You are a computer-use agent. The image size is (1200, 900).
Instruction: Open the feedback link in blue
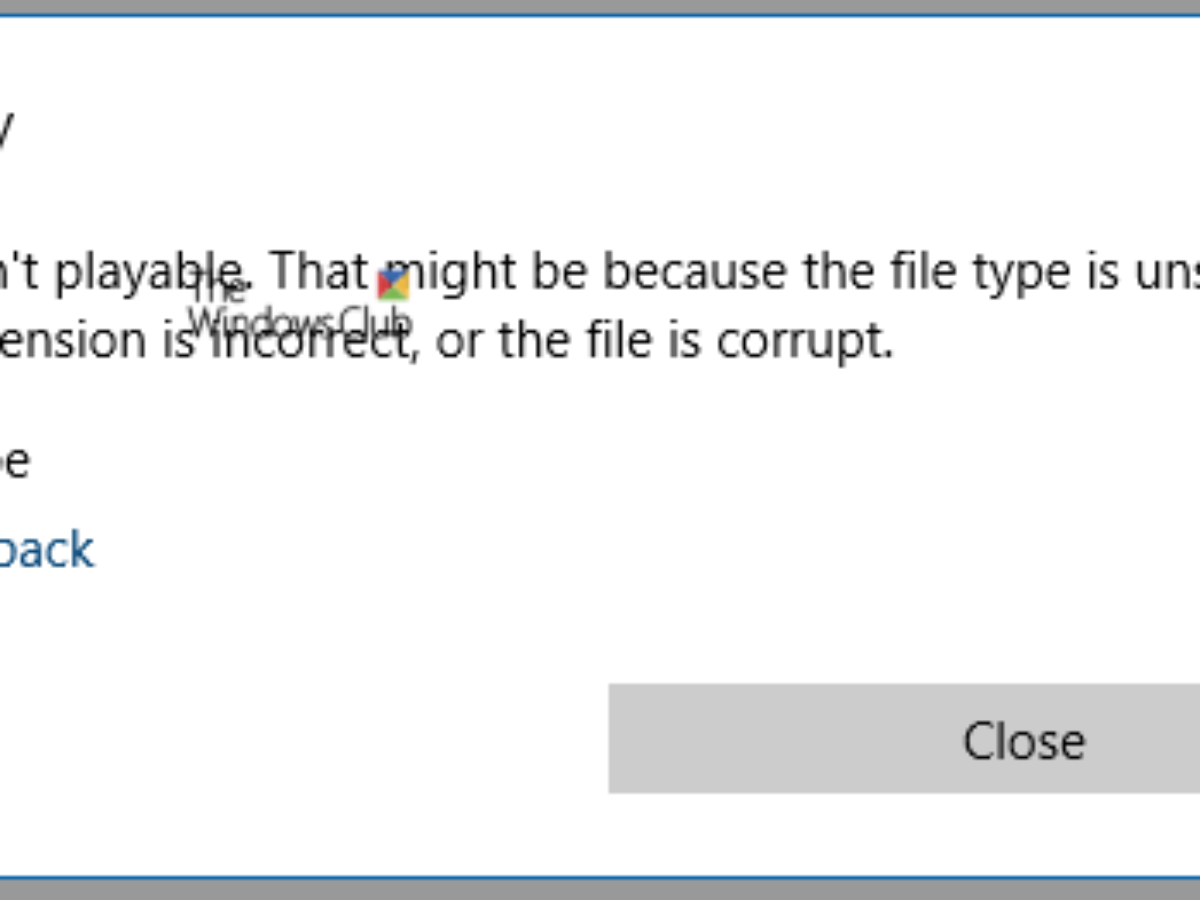[46, 551]
